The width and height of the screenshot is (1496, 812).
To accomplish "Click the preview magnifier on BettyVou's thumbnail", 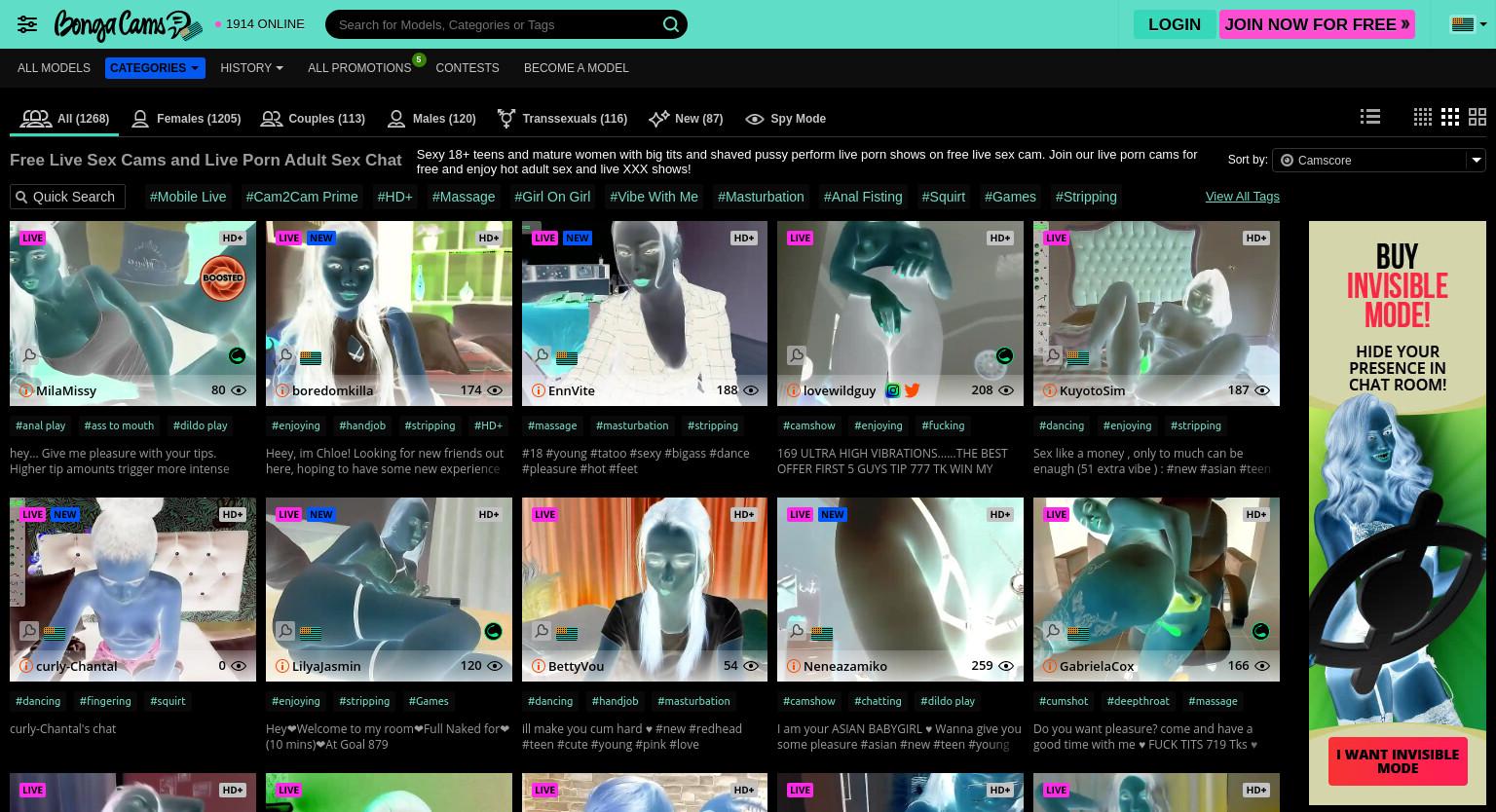I will (542, 631).
